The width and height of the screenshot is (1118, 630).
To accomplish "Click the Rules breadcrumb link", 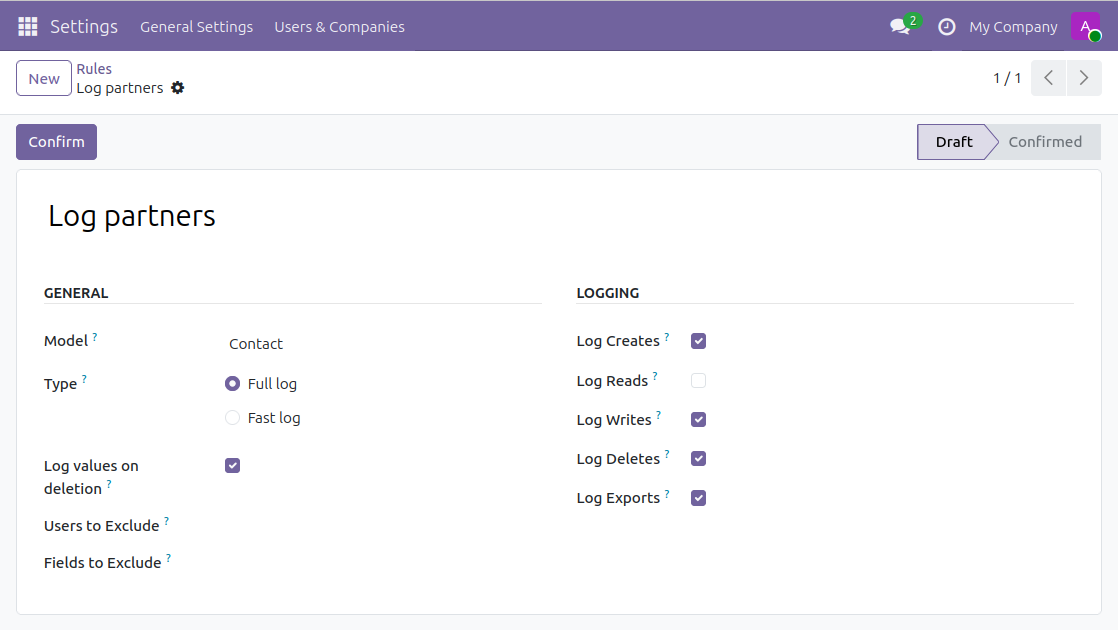I will click(94, 69).
